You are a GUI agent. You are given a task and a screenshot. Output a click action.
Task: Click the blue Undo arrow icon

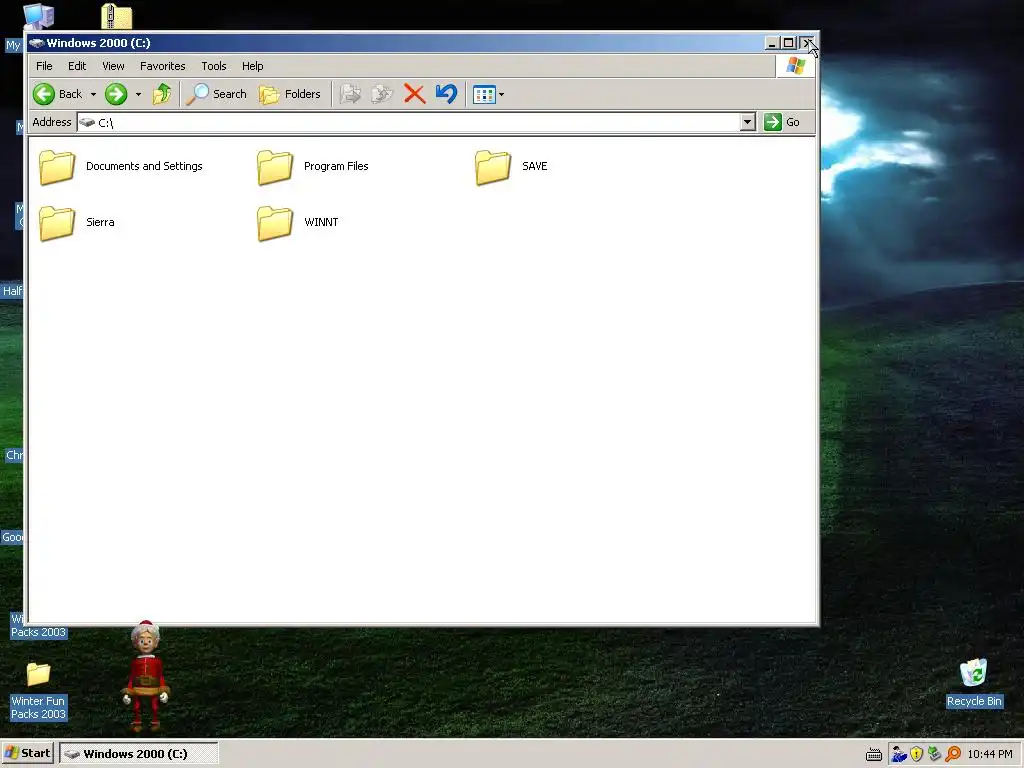(x=447, y=94)
